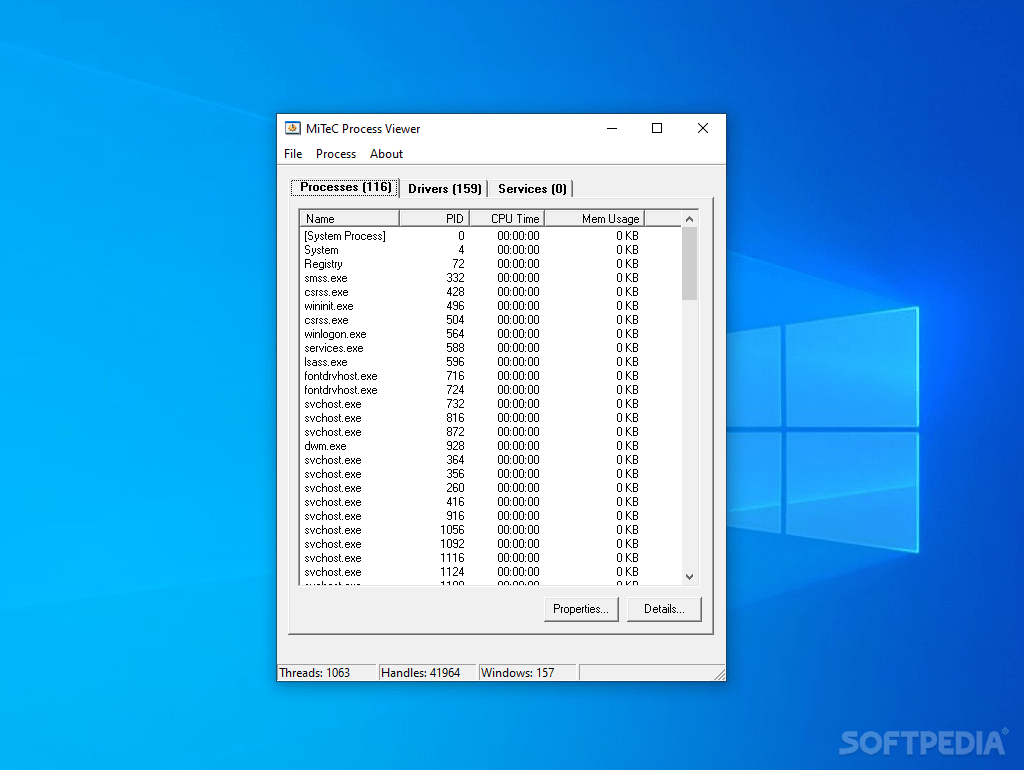Open the Process menu
1024x770 pixels.
click(336, 153)
